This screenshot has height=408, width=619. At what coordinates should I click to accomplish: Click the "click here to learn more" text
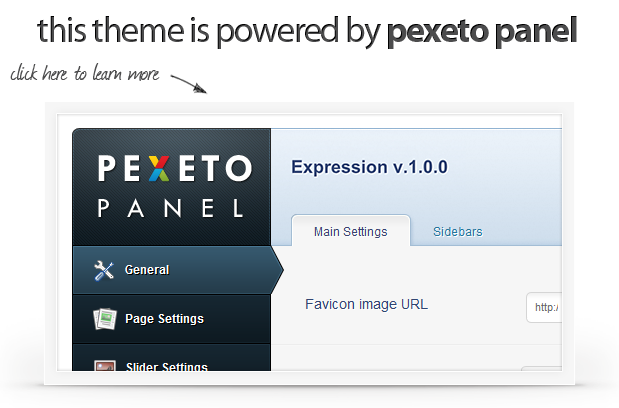[84, 73]
